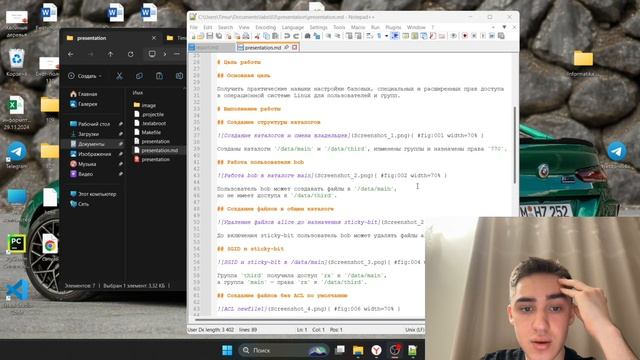The image size is (640, 360).
Task: Toggle synchronized horizontal scrolling icon
Action: [358, 36]
